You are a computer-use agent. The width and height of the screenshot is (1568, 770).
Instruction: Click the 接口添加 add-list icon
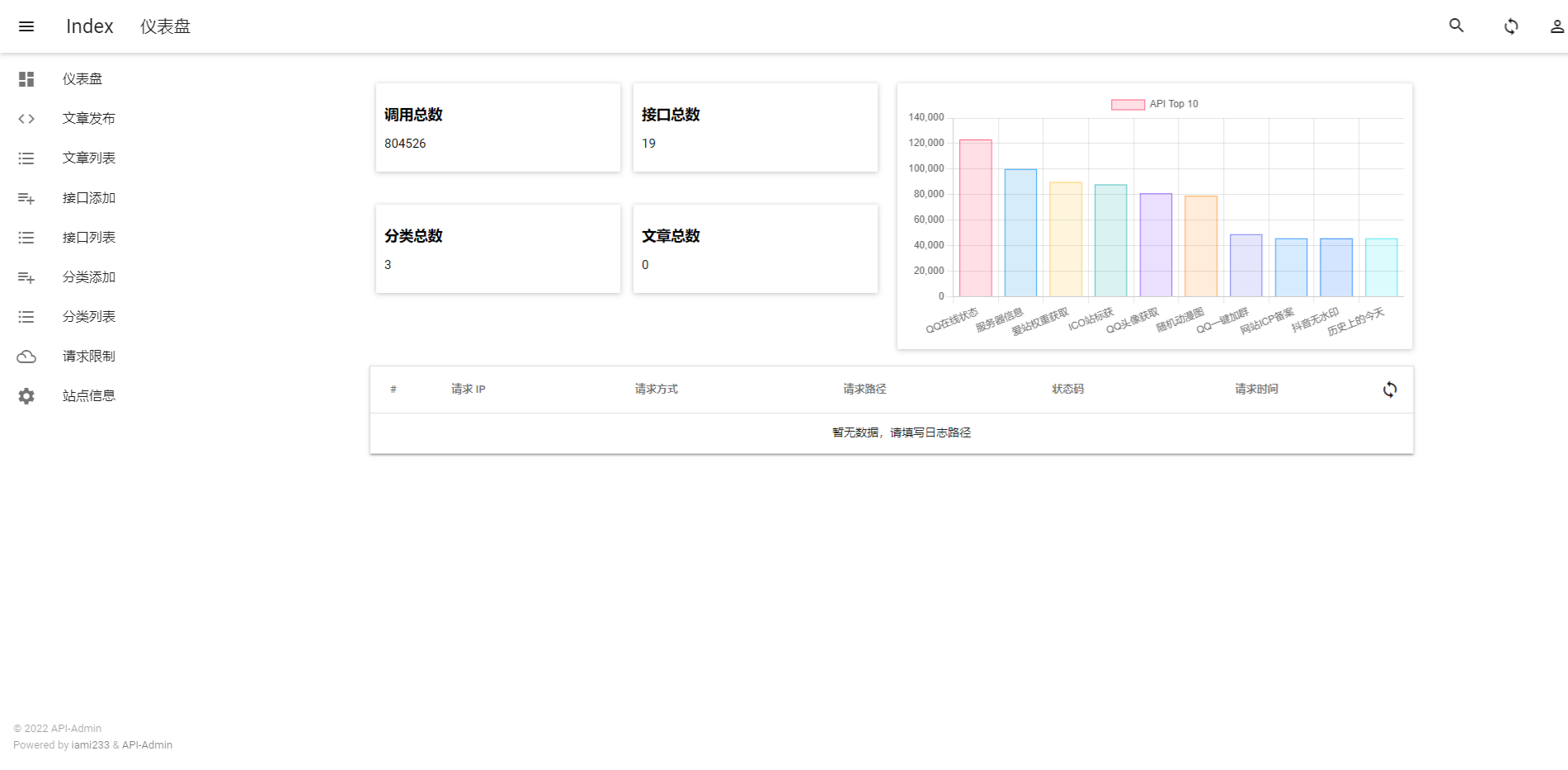click(26, 197)
